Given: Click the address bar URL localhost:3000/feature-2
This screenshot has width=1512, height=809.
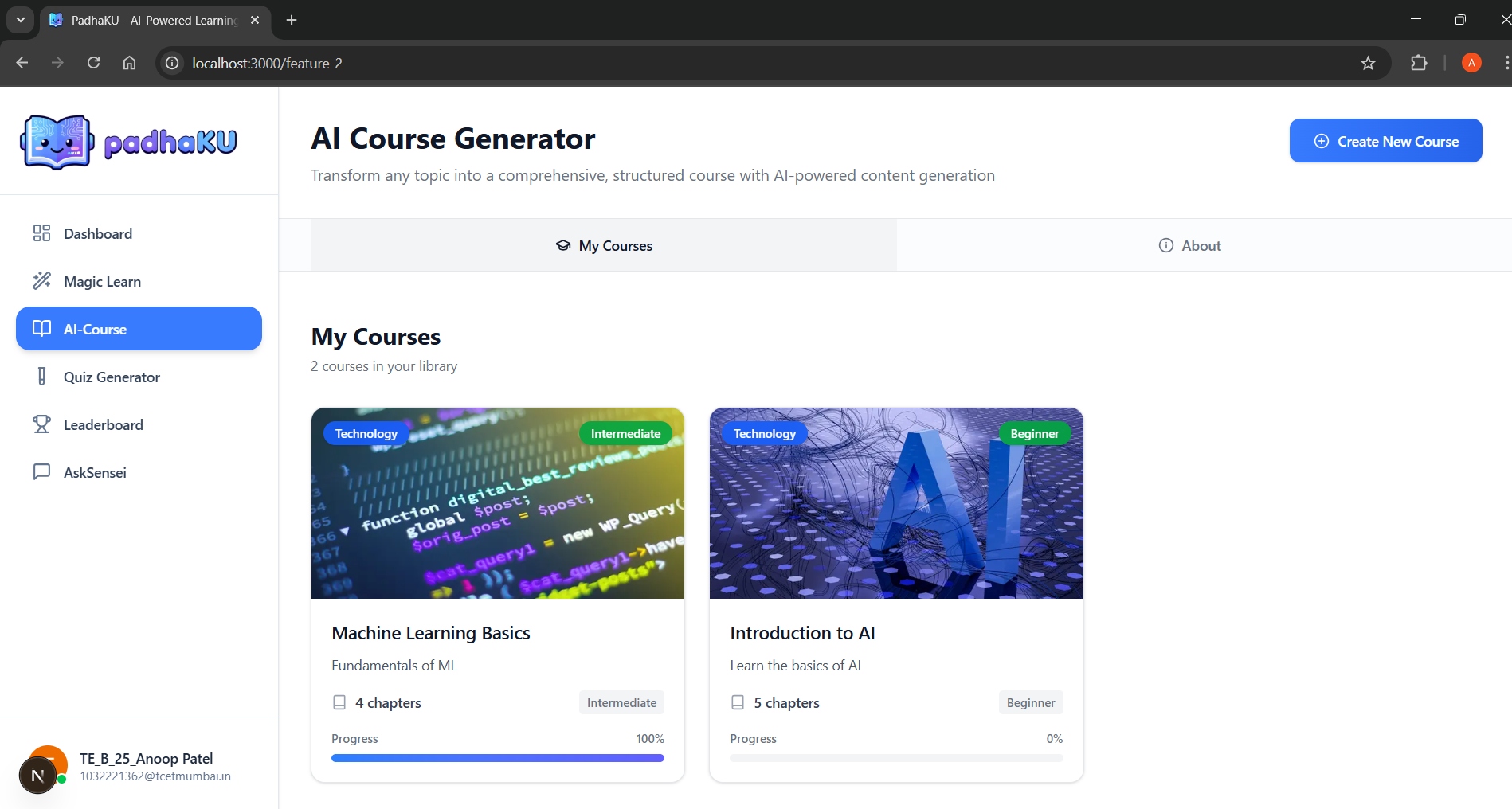Looking at the screenshot, I should 267,63.
